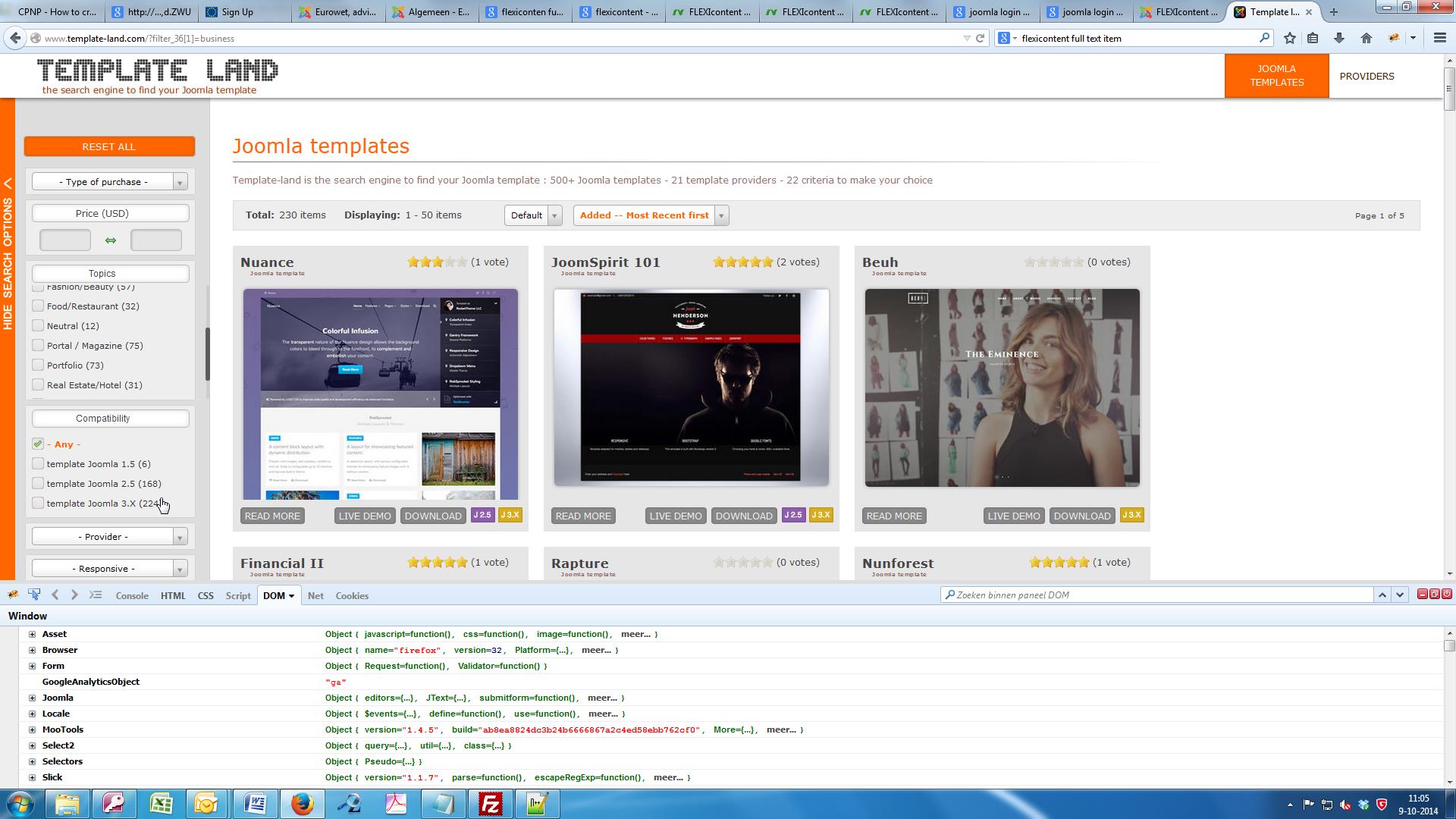Viewport: 1456px width, 819px height.
Task: Open the Type of purchase dropdown
Action: pyautogui.click(x=110, y=182)
